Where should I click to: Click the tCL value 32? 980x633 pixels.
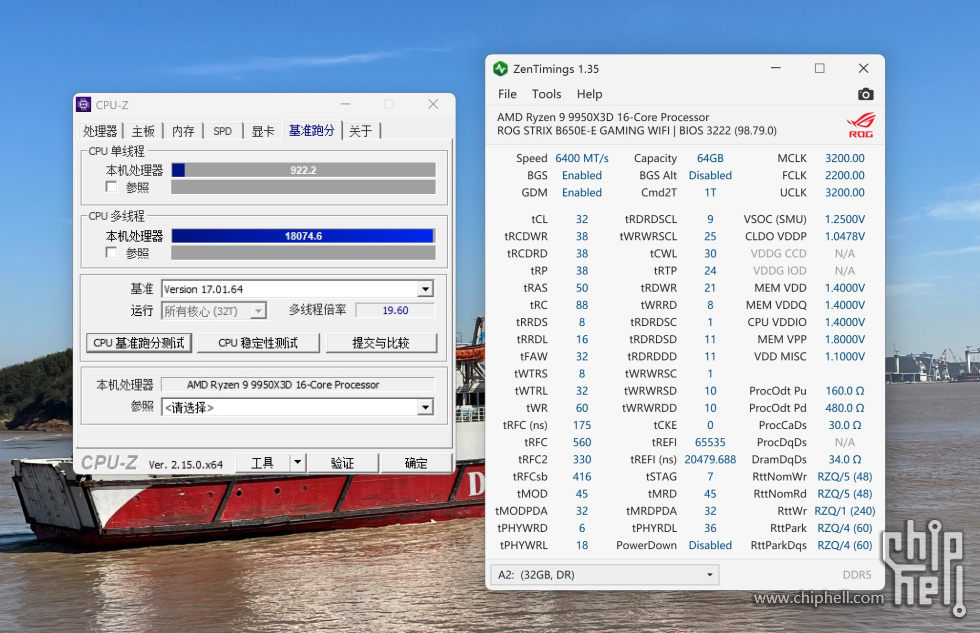pyautogui.click(x=582, y=219)
